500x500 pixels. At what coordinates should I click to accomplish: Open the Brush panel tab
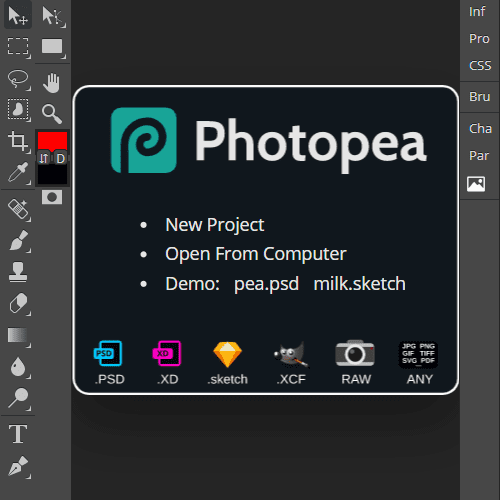[480, 97]
